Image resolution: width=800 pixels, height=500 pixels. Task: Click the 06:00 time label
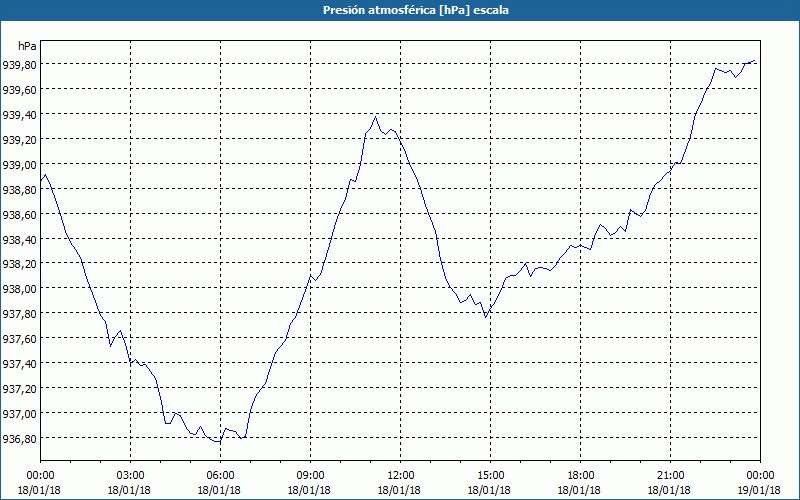coord(220,476)
